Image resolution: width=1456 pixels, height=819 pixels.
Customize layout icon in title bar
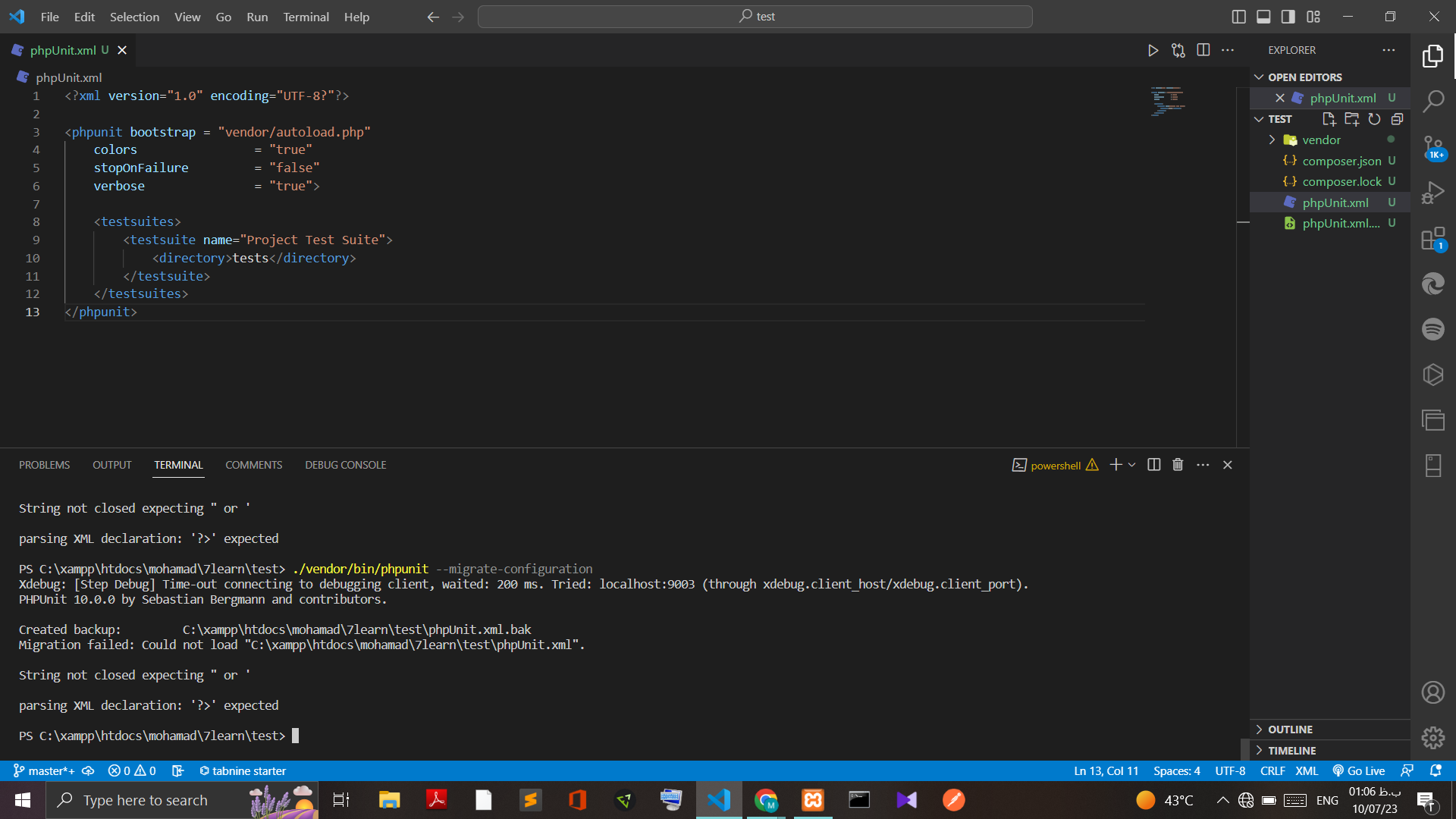coord(1313,17)
